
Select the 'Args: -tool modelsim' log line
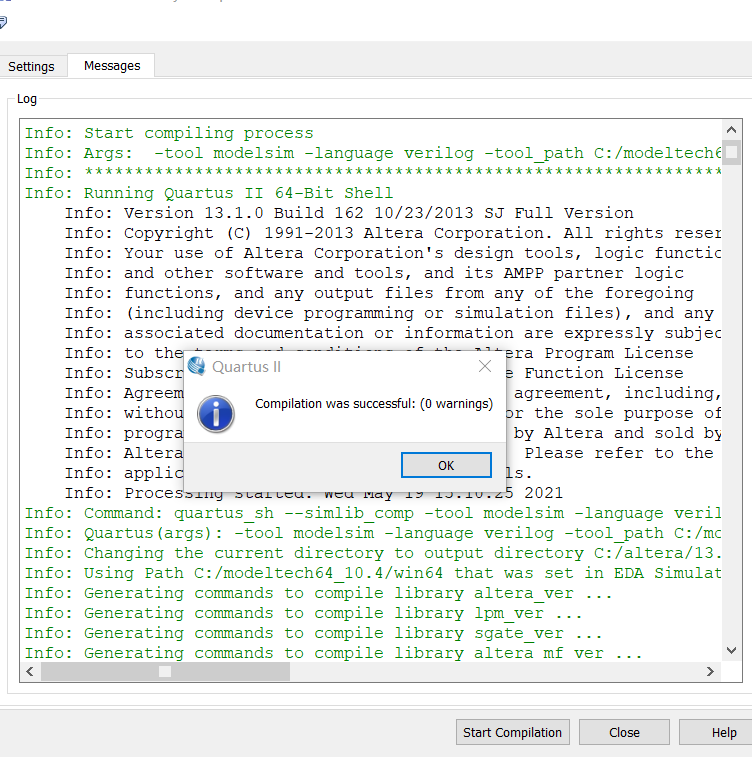point(373,153)
